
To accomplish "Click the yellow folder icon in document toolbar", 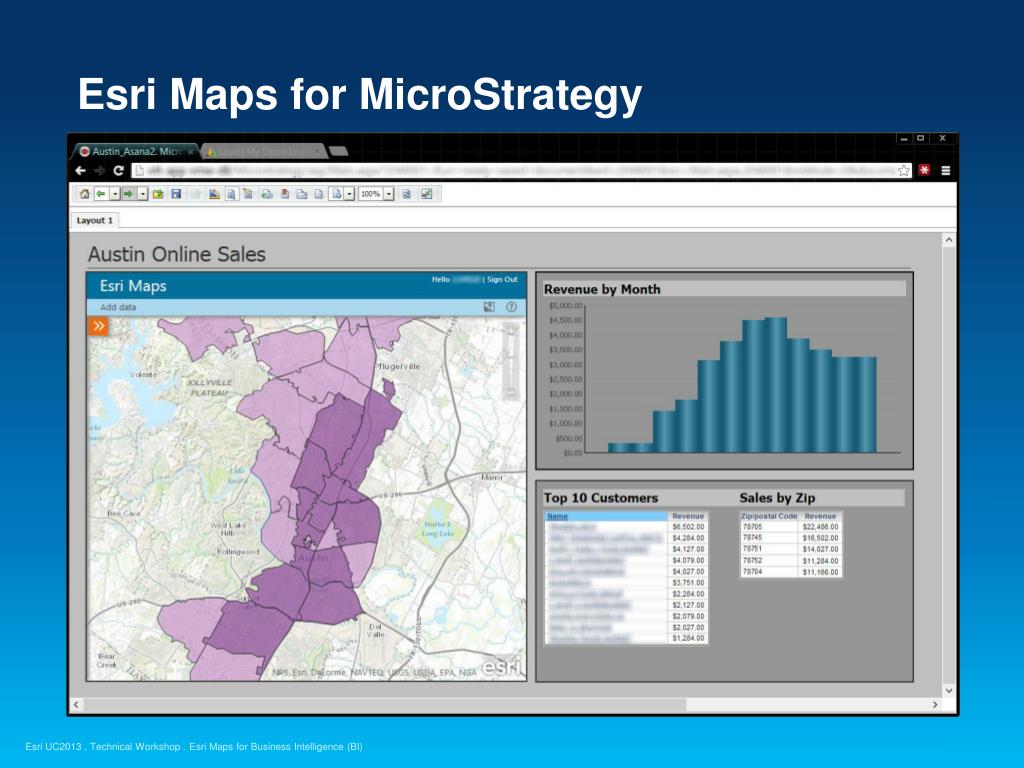I will click(158, 194).
